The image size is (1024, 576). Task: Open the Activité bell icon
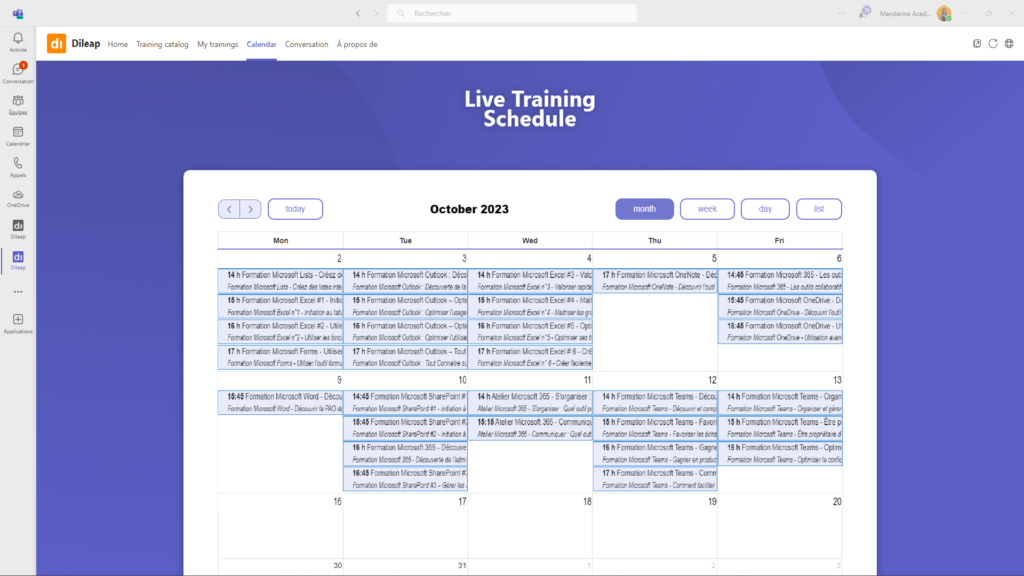click(x=18, y=41)
